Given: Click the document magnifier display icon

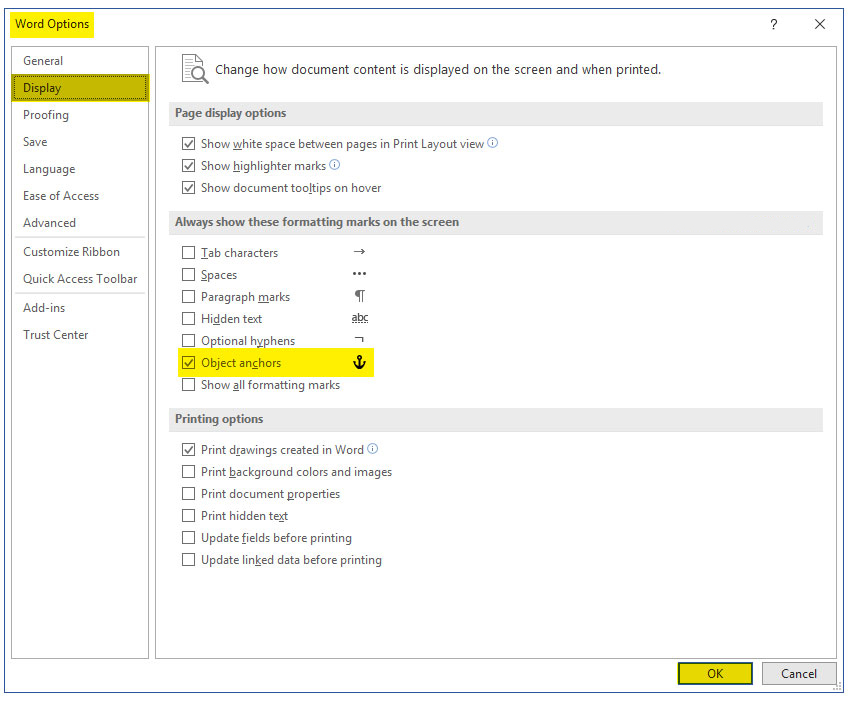Looking at the screenshot, I should (194, 69).
